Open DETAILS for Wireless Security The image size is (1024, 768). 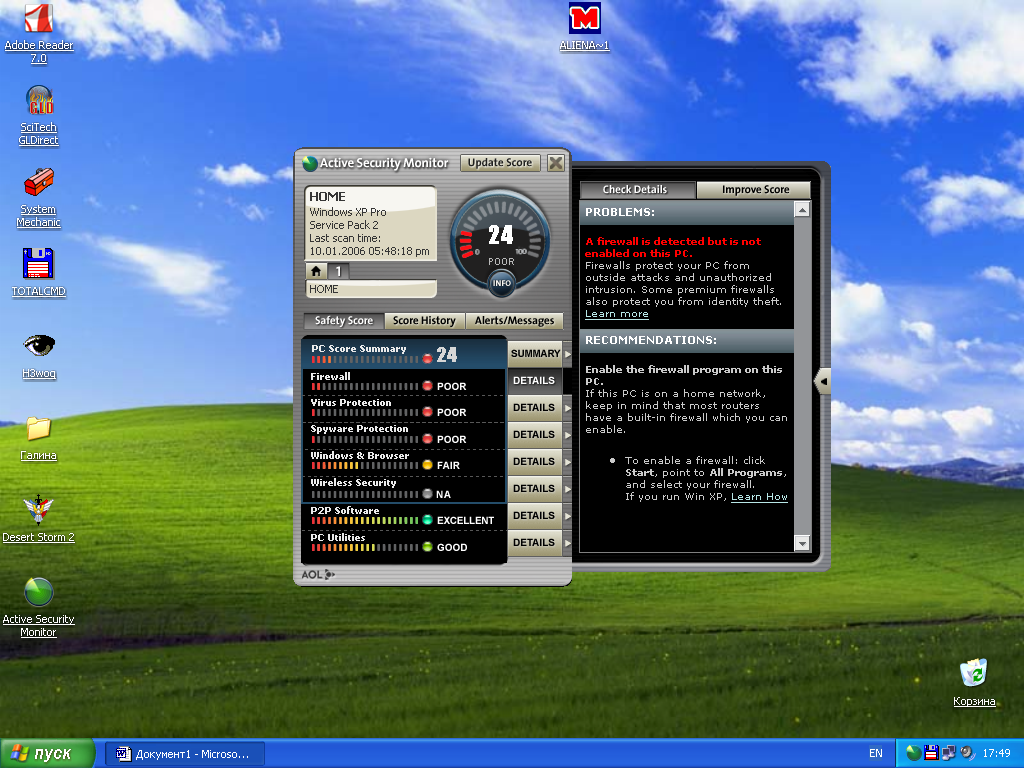(534, 488)
